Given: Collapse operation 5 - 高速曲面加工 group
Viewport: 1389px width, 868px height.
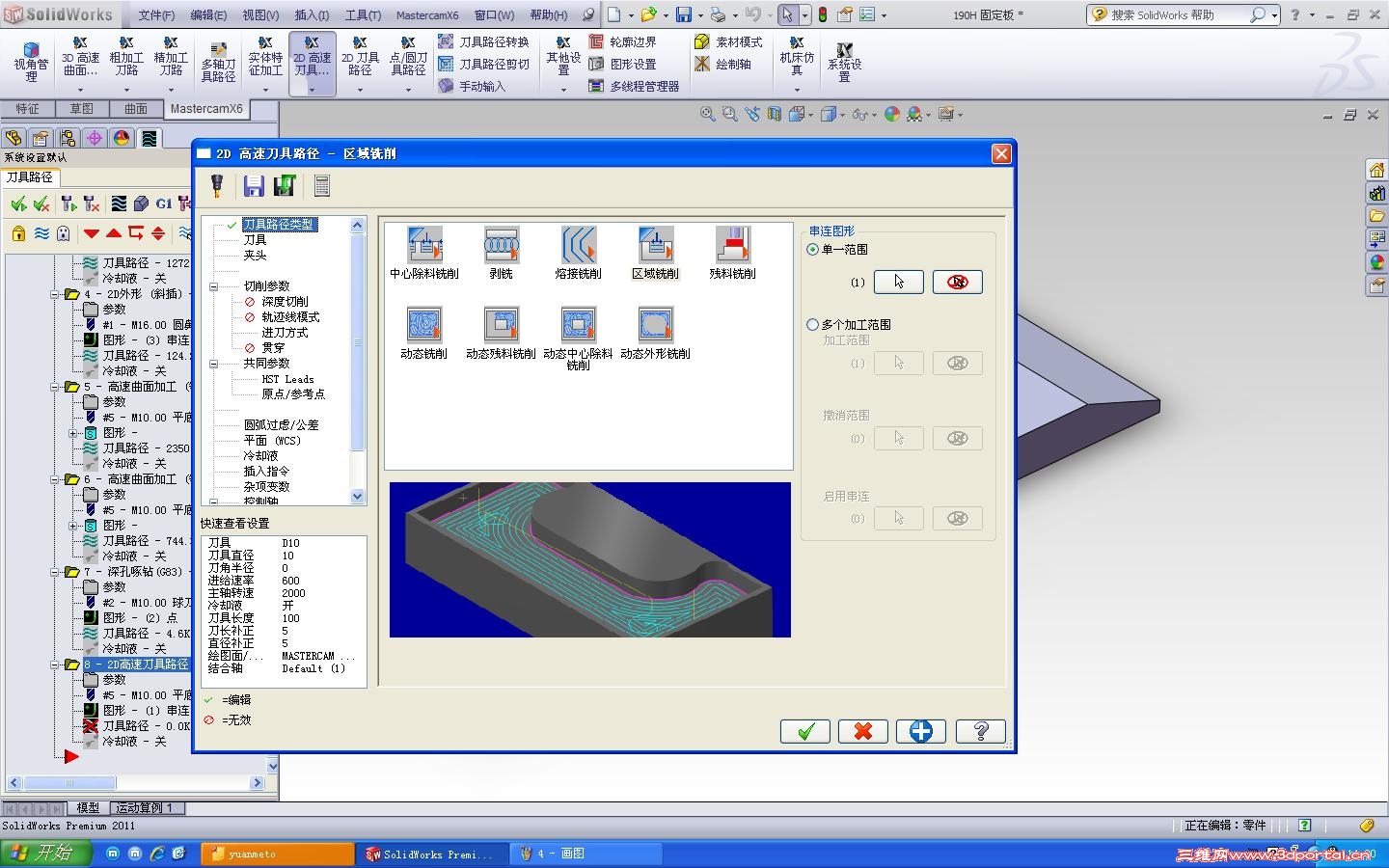Looking at the screenshot, I should [x=55, y=387].
